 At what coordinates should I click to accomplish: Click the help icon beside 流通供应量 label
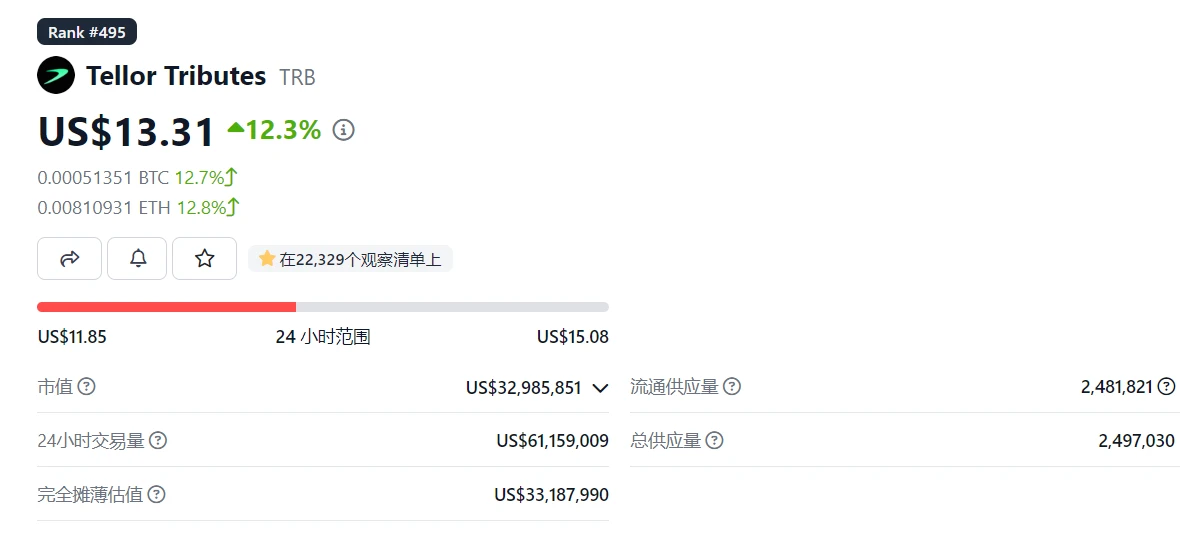coord(732,387)
